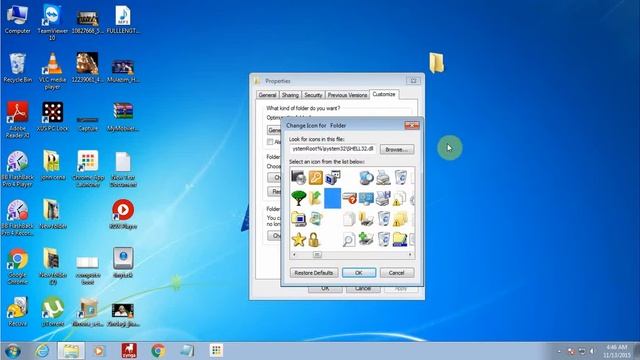Click the icon list horizontal scrollbar thumb

[x=317, y=255]
